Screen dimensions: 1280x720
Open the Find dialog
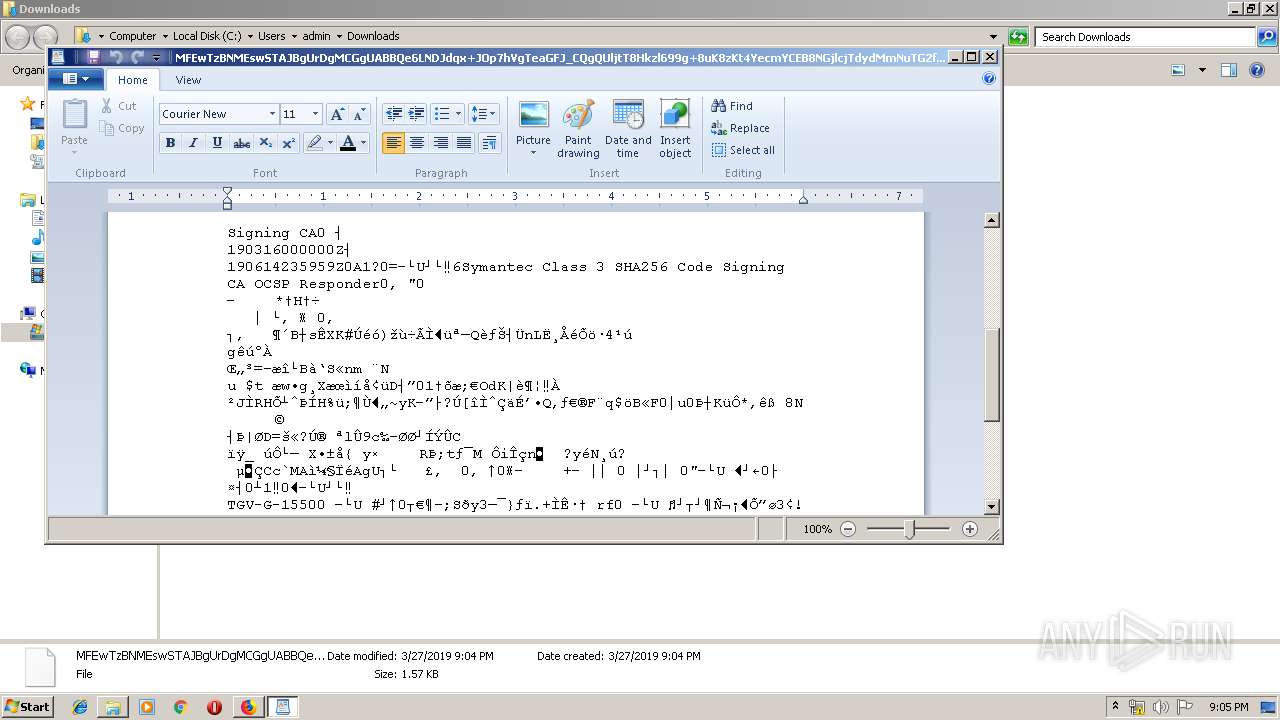tap(732, 106)
